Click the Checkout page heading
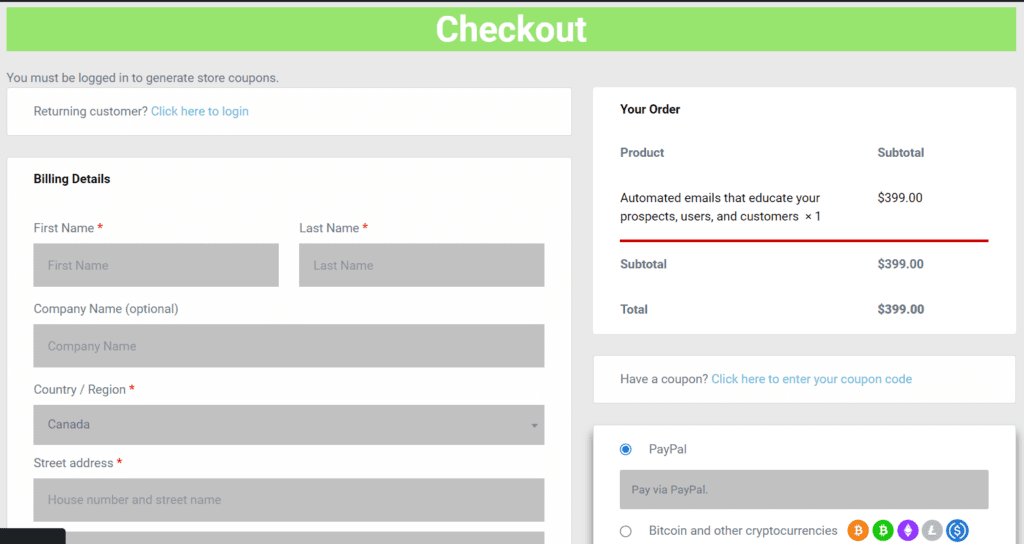 click(511, 29)
